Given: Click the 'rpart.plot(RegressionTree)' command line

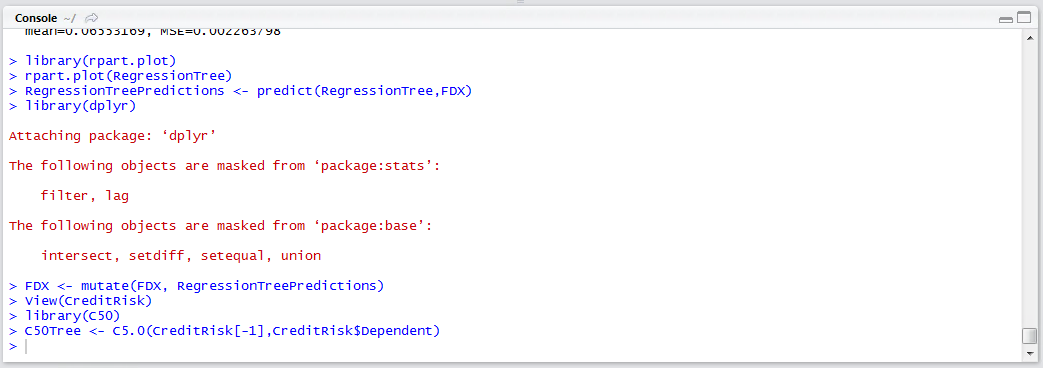Looking at the screenshot, I should click(120, 76).
